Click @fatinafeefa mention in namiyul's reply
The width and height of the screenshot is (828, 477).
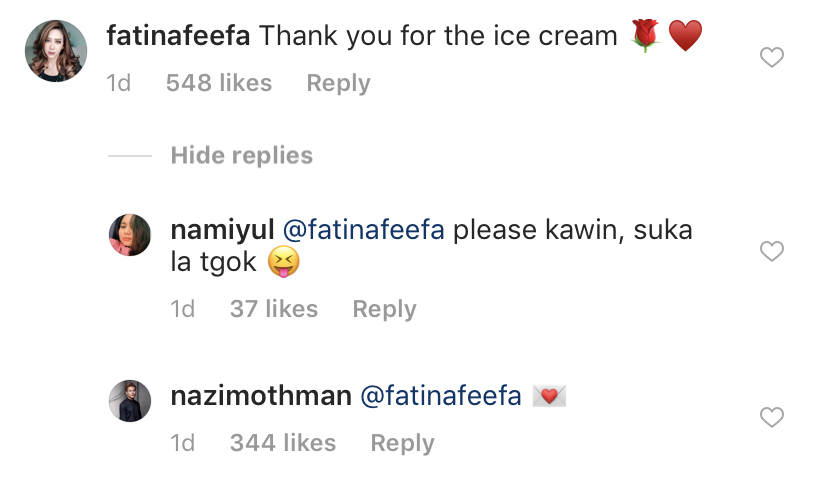tap(364, 231)
